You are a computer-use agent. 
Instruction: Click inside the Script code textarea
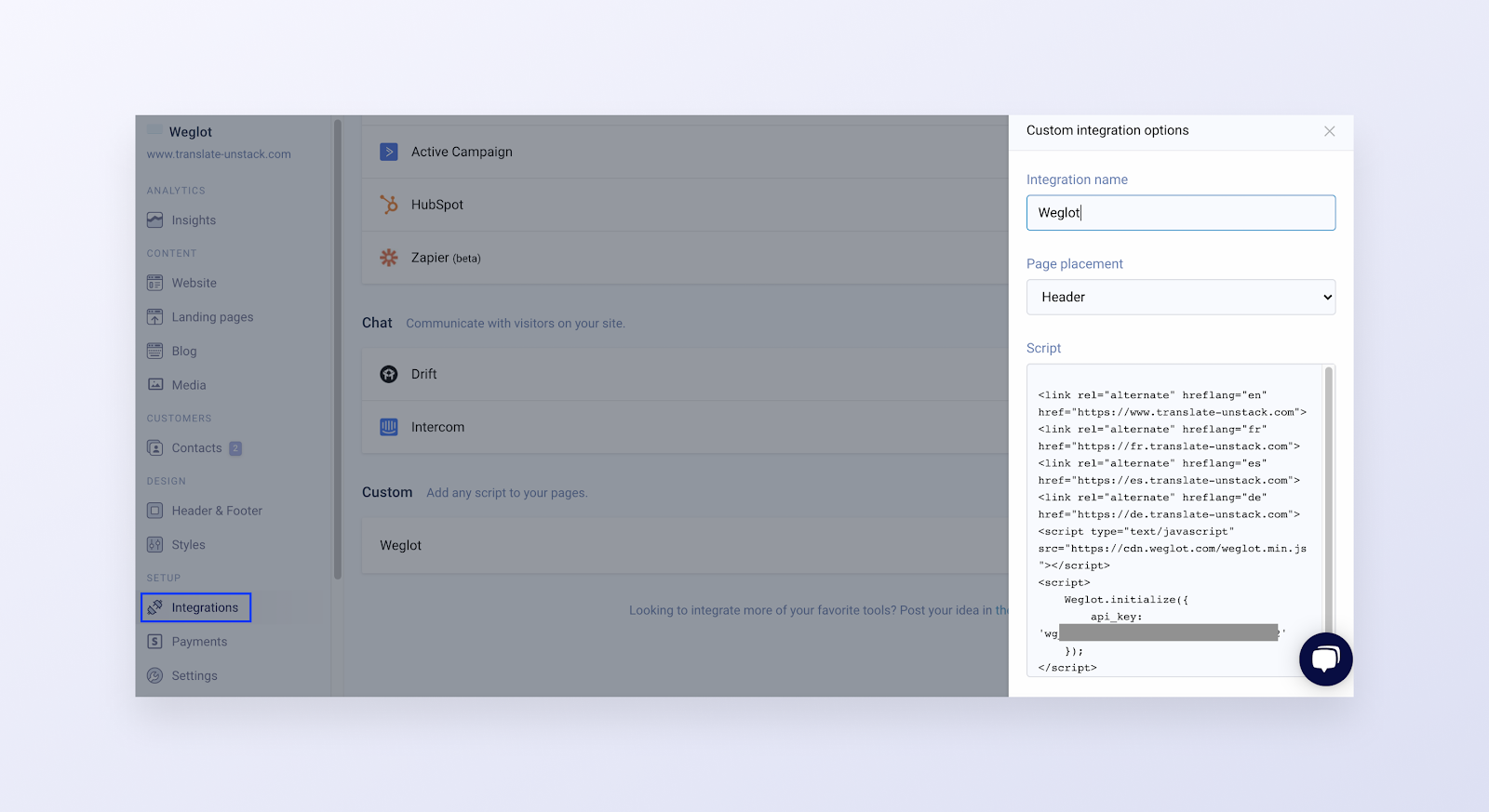point(1174,521)
